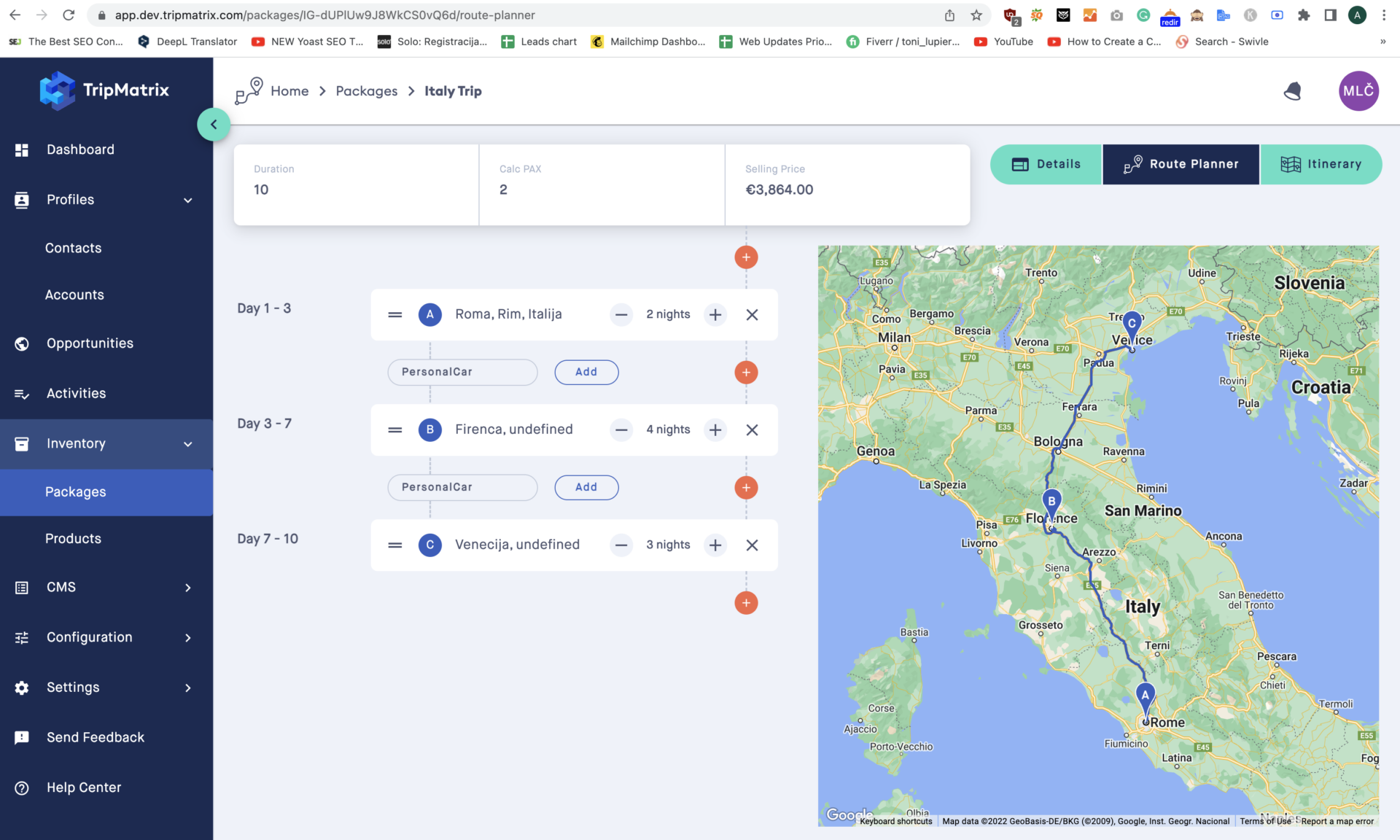1400x840 pixels.
Task: Click the route planner icon next to breadcrumbs
Action: [248, 89]
